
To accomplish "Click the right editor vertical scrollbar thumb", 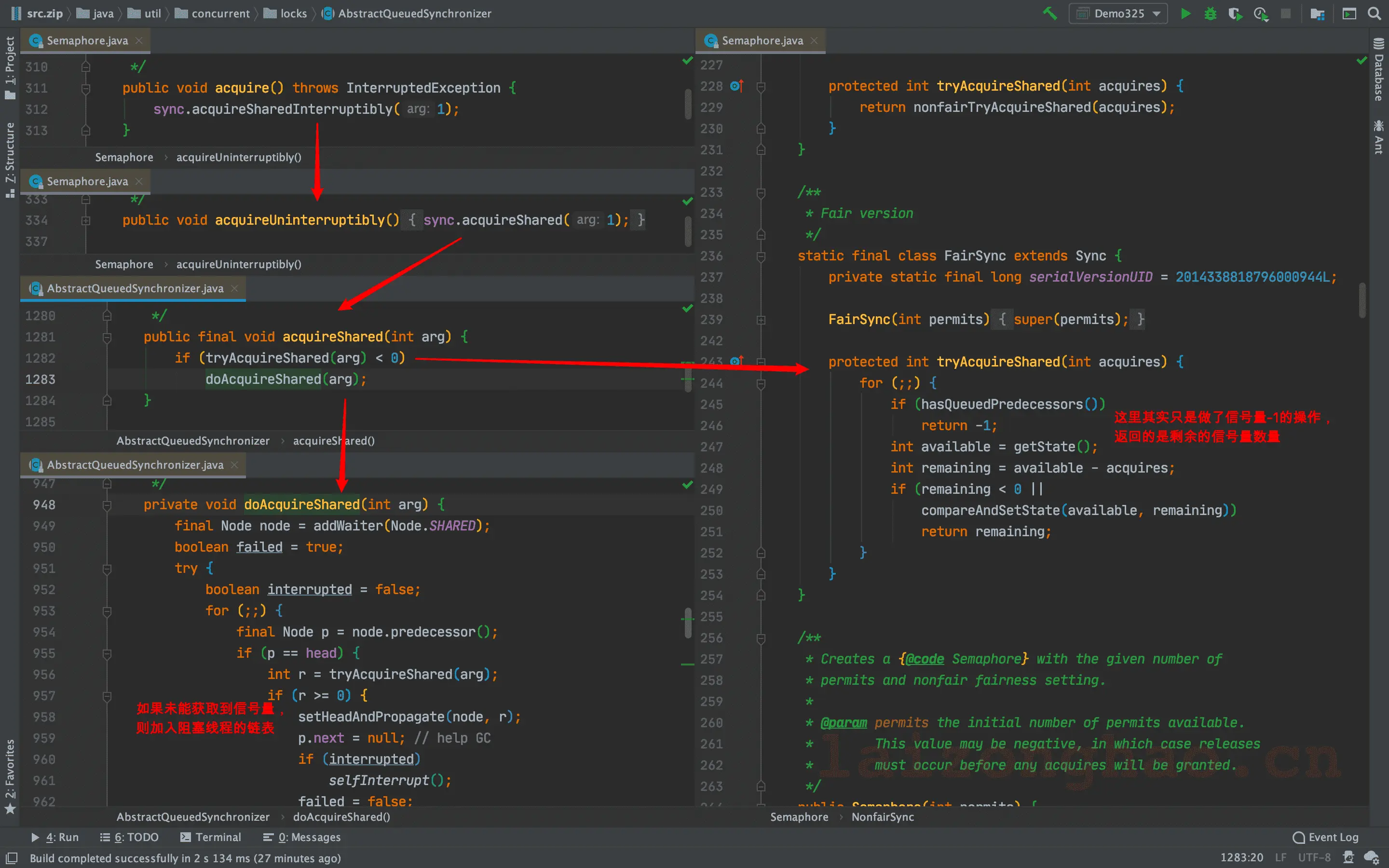I will [x=1362, y=299].
